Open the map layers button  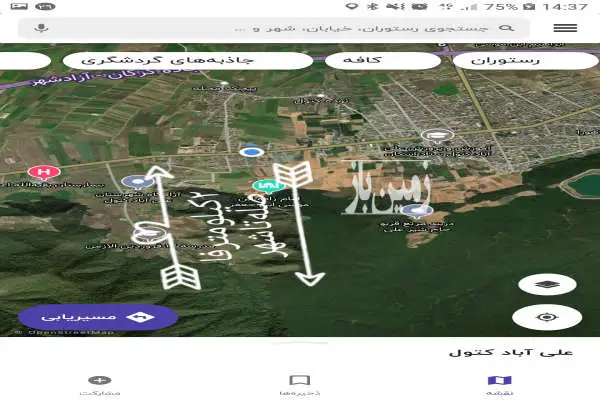[x=547, y=284]
